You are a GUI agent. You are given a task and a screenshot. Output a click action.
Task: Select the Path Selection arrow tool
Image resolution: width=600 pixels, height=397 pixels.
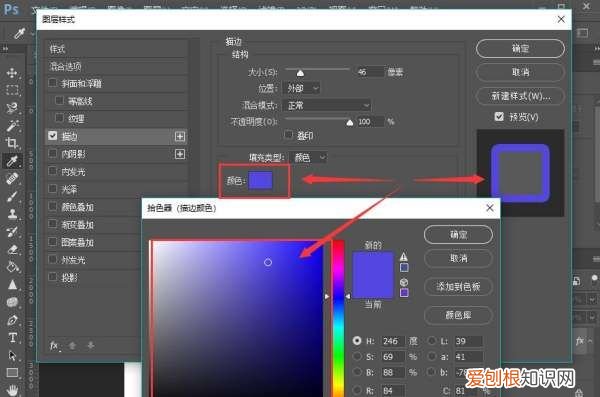[12, 355]
